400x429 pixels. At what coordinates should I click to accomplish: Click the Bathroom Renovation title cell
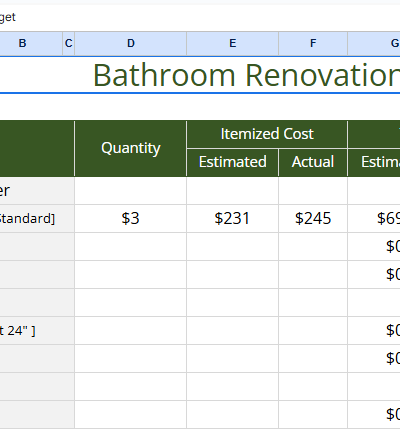pyautogui.click(x=200, y=75)
